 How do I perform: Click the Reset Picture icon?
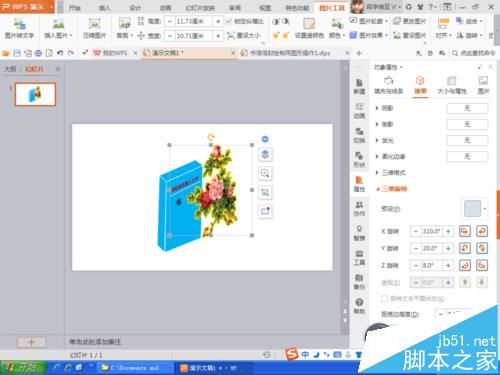point(397,35)
